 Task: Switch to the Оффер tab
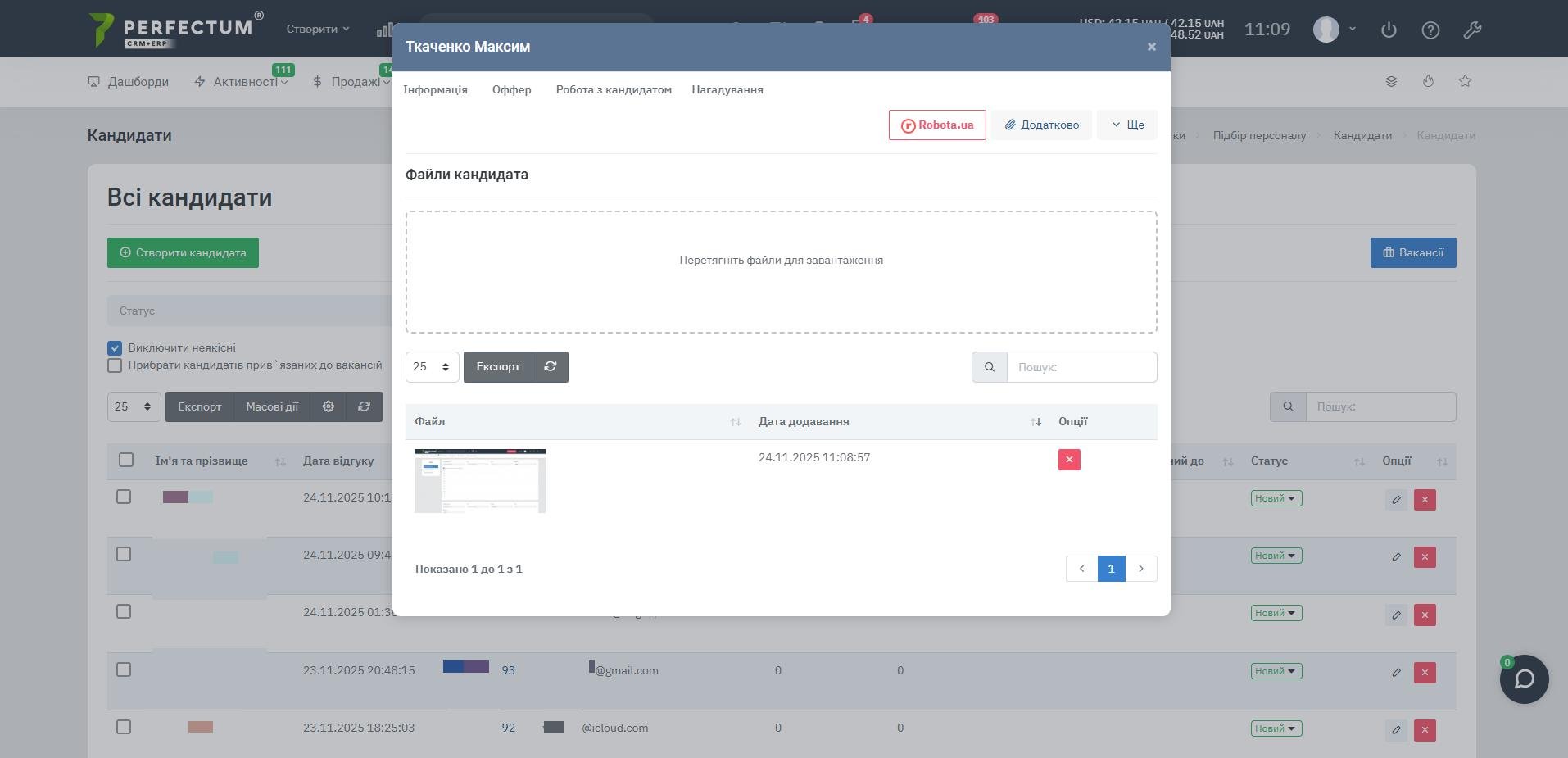point(511,90)
